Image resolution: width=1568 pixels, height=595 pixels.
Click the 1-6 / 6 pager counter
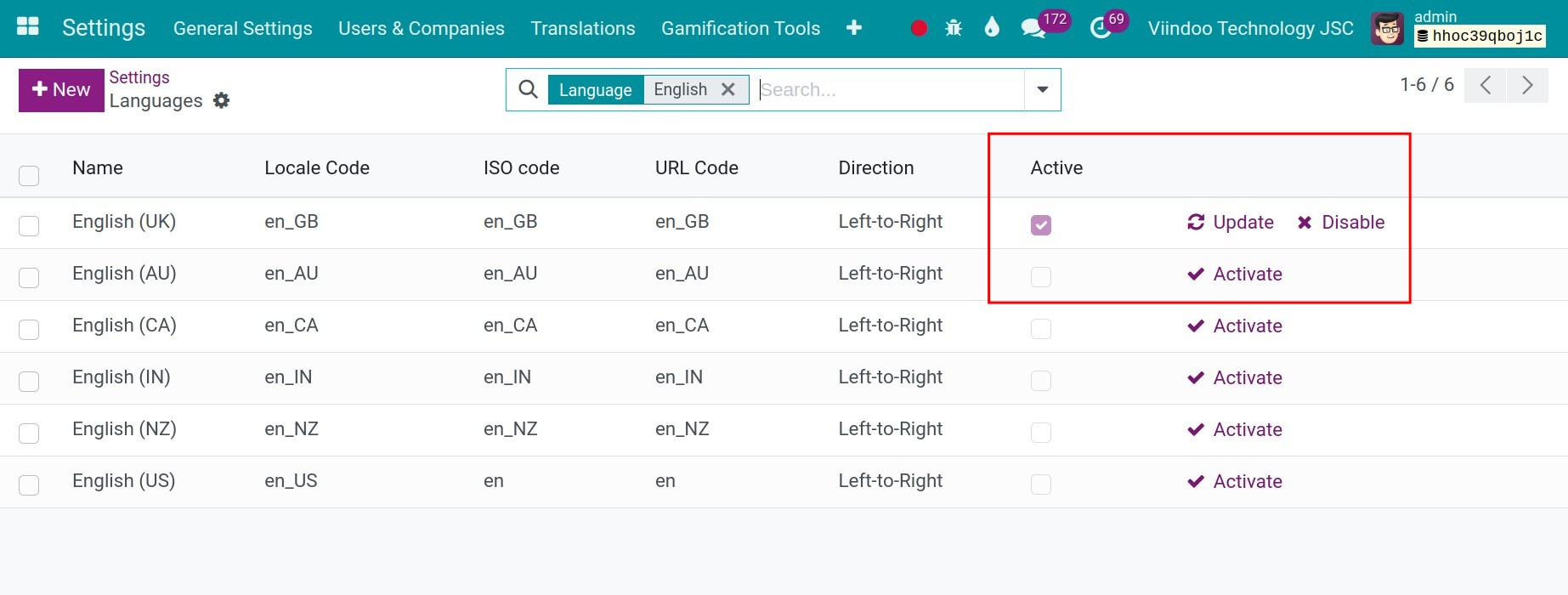pyautogui.click(x=1427, y=85)
